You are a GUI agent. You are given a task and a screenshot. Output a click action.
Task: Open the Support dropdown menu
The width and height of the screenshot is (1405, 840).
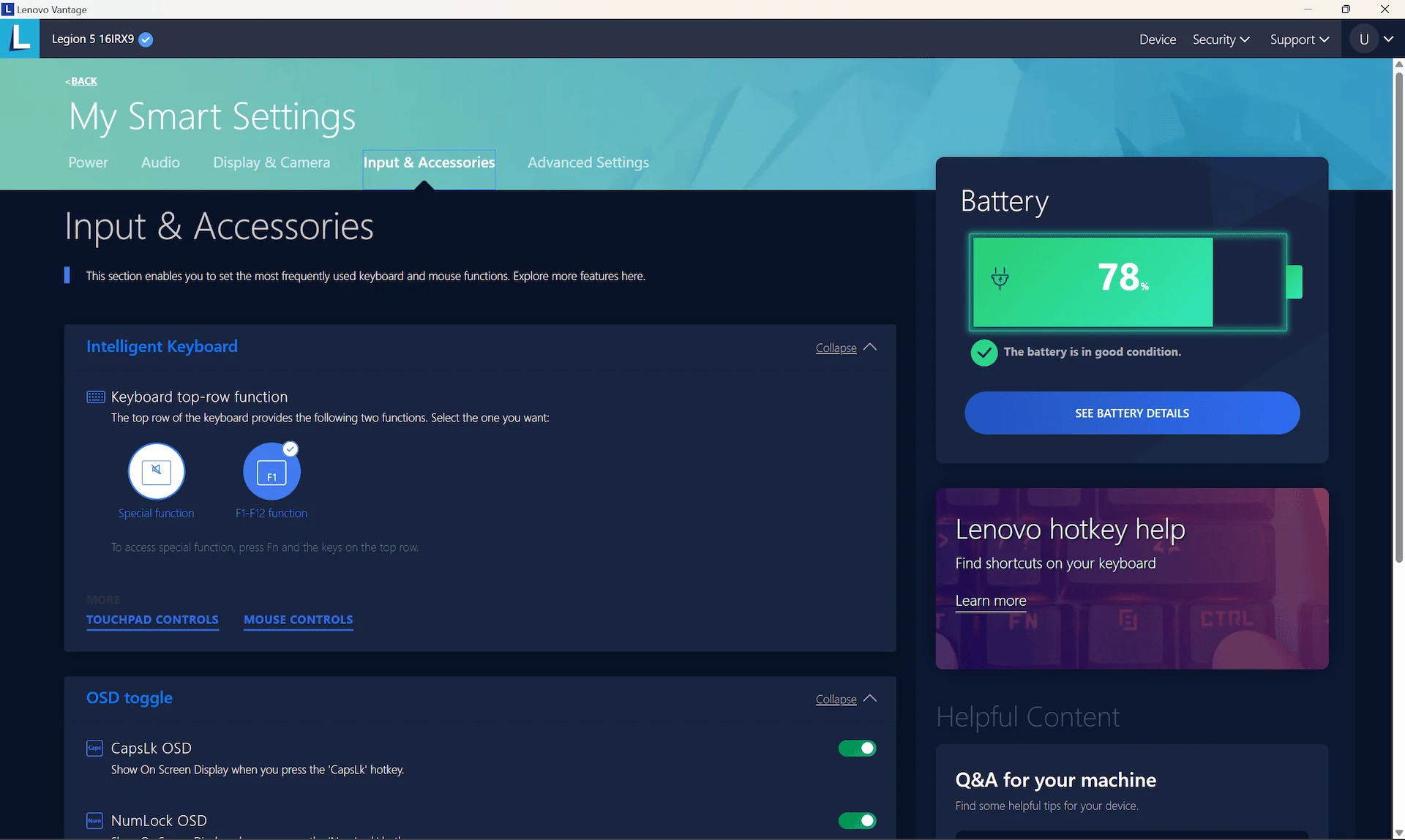1300,40
